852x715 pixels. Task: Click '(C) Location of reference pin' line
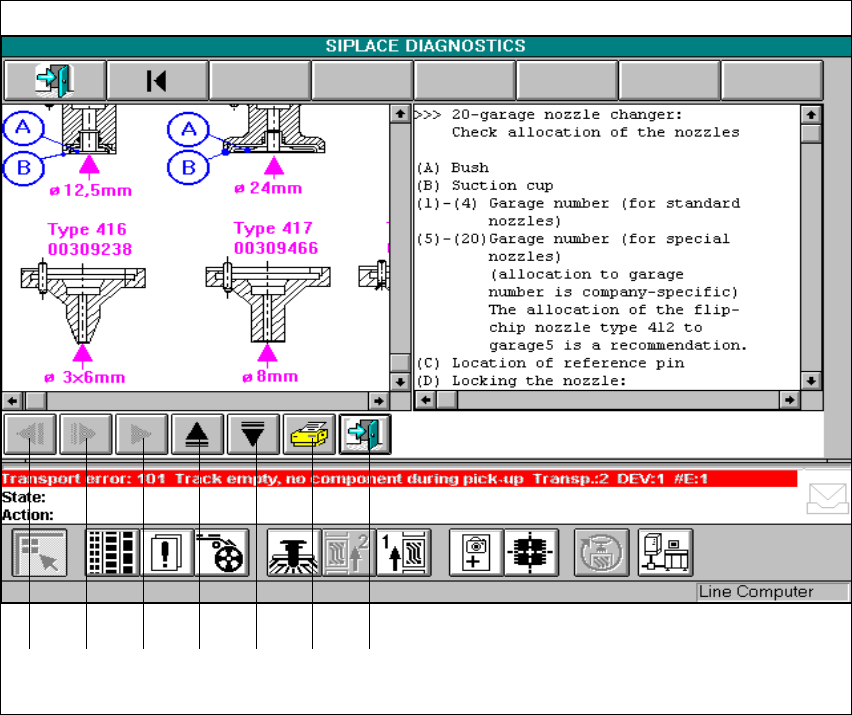click(x=550, y=362)
